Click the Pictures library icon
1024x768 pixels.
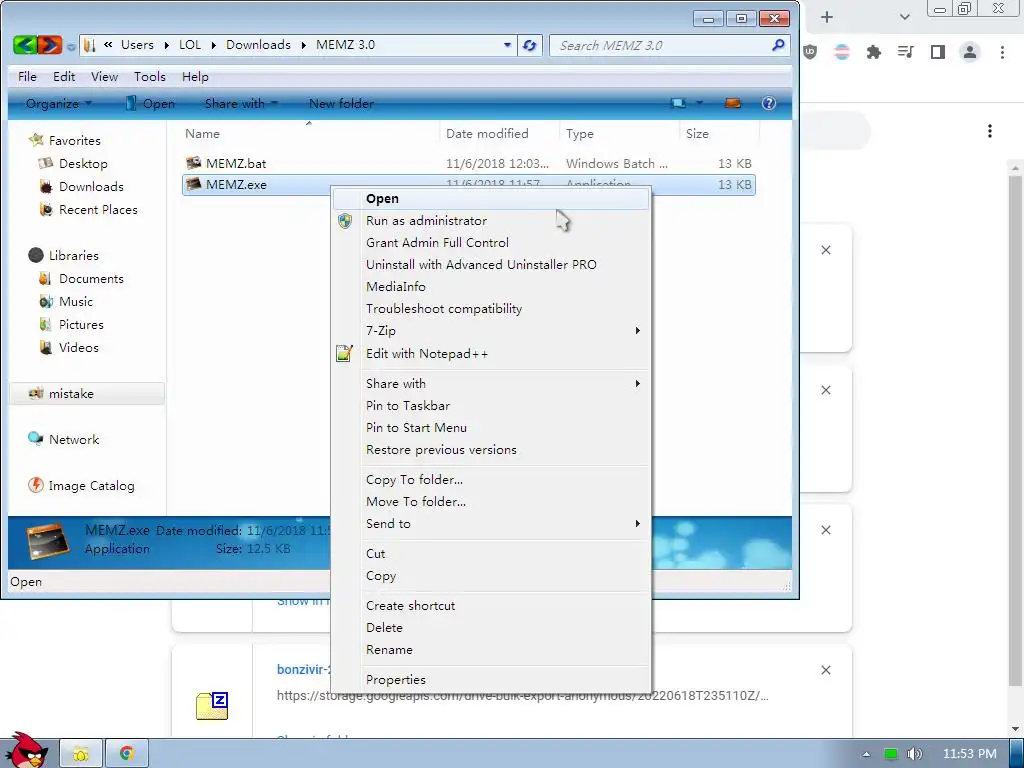coord(46,325)
